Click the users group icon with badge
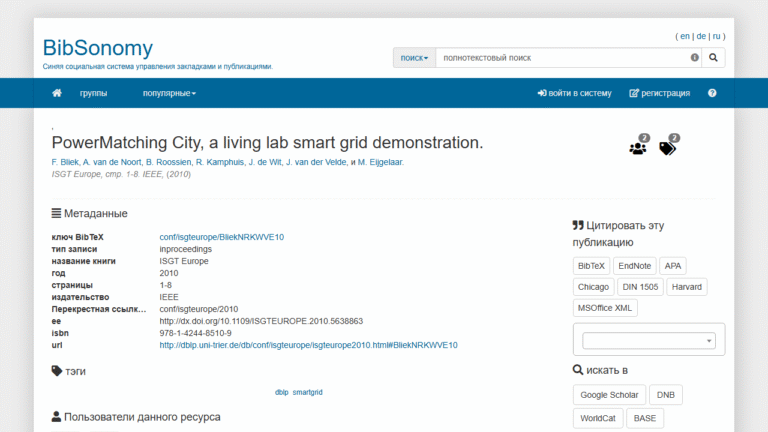 point(638,147)
